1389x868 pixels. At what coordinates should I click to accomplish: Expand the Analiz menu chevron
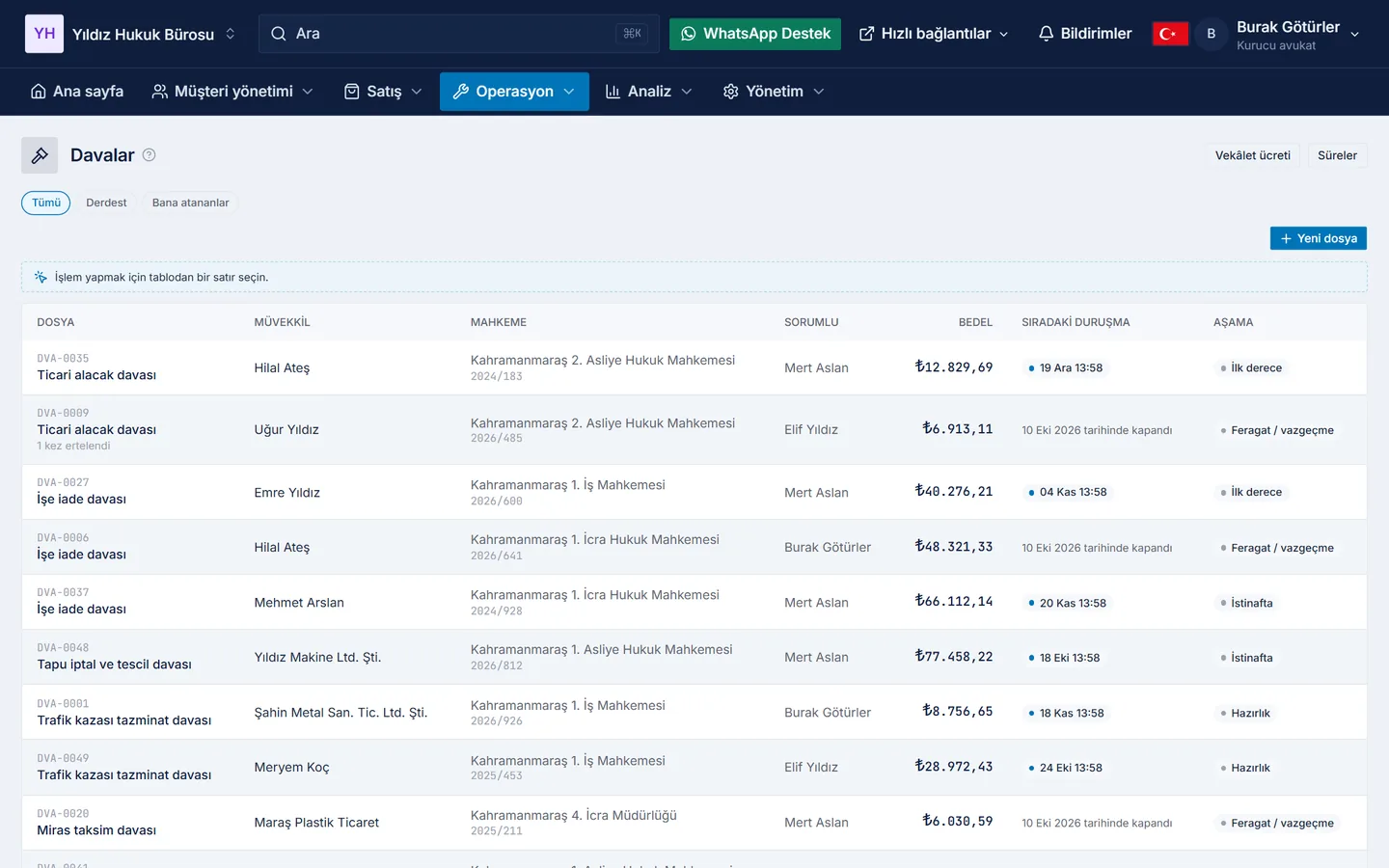click(687, 92)
